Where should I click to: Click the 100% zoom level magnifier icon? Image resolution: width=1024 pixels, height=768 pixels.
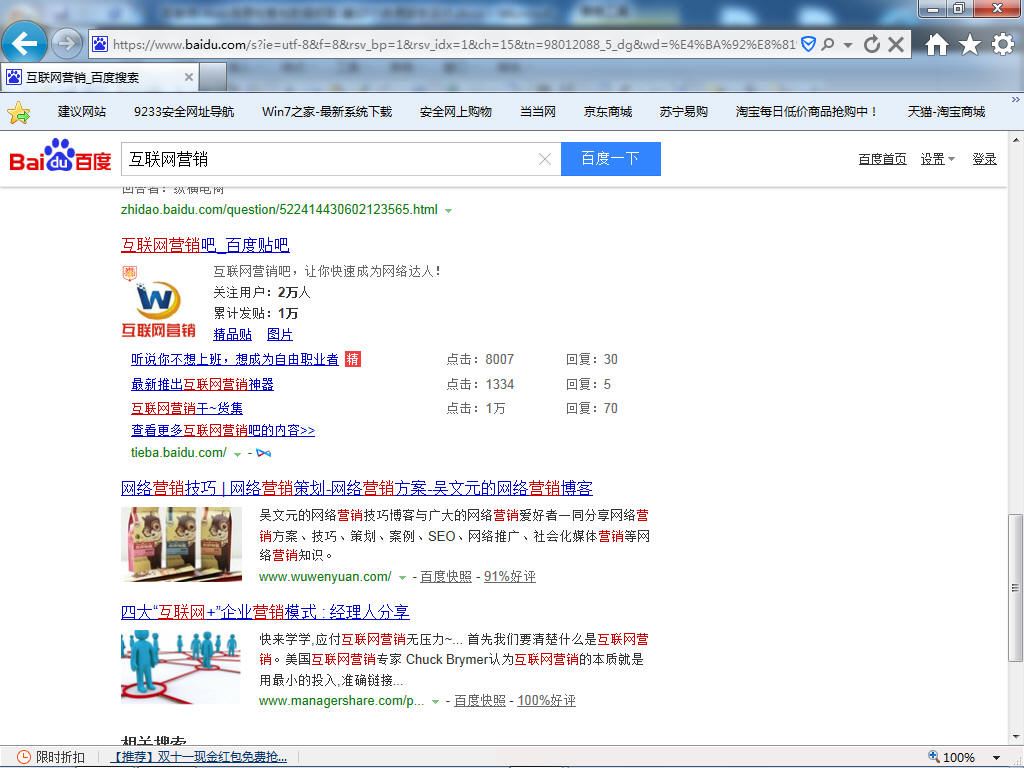[934, 756]
